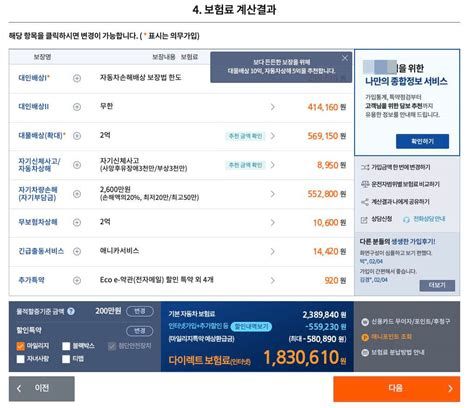Open the 추가특약 coverage link
474x408 pixels.
point(31,280)
